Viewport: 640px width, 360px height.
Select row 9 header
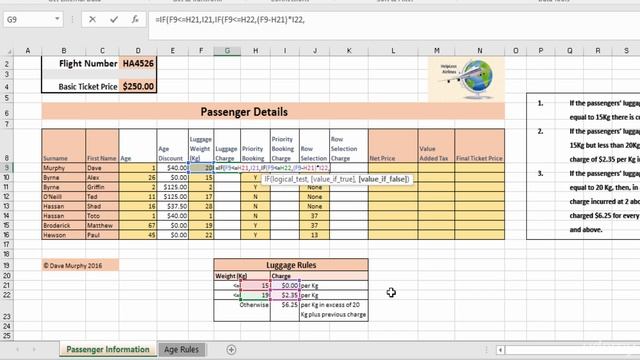pos(7,168)
